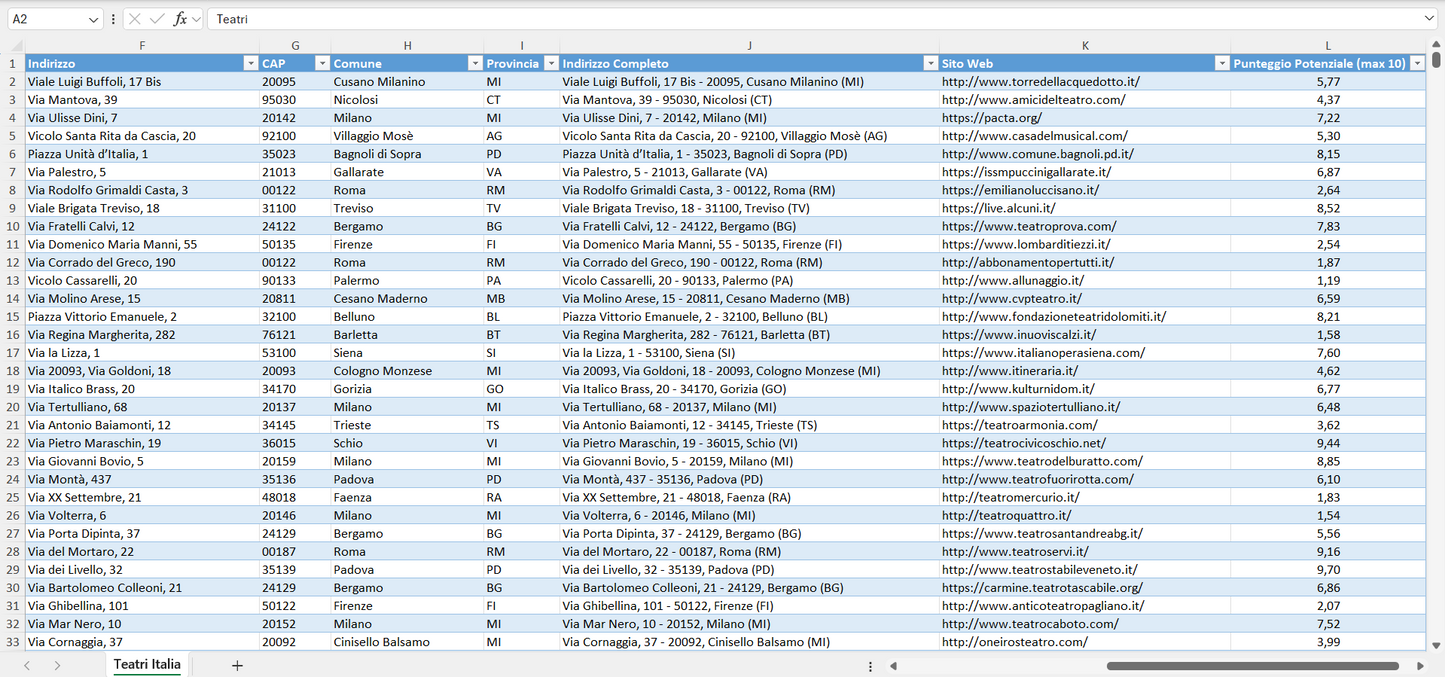Open the filter dropdown on the CAP column
Viewport: 1445px width, 677px height.
[x=322, y=63]
